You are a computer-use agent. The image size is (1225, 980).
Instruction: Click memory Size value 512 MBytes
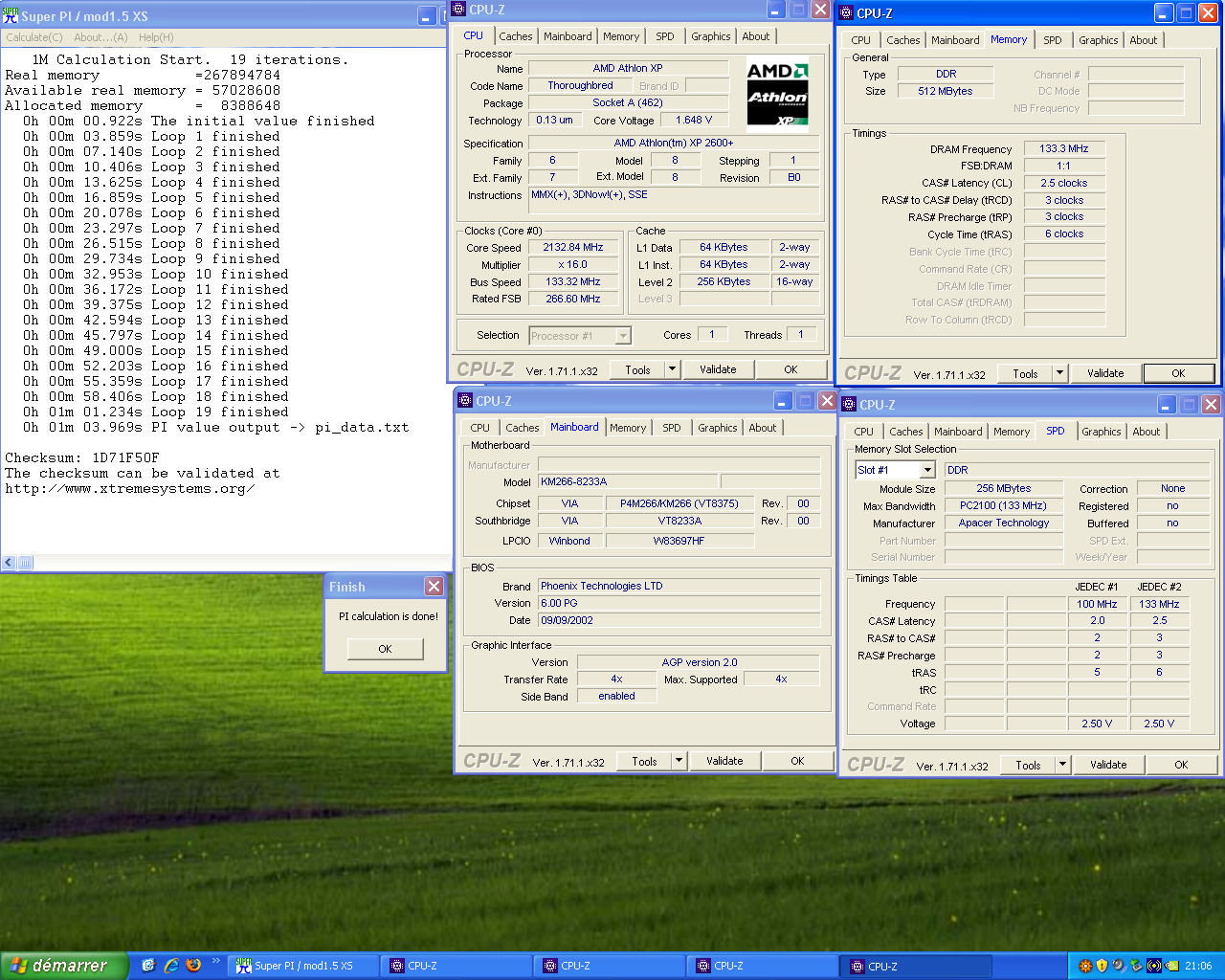946,91
